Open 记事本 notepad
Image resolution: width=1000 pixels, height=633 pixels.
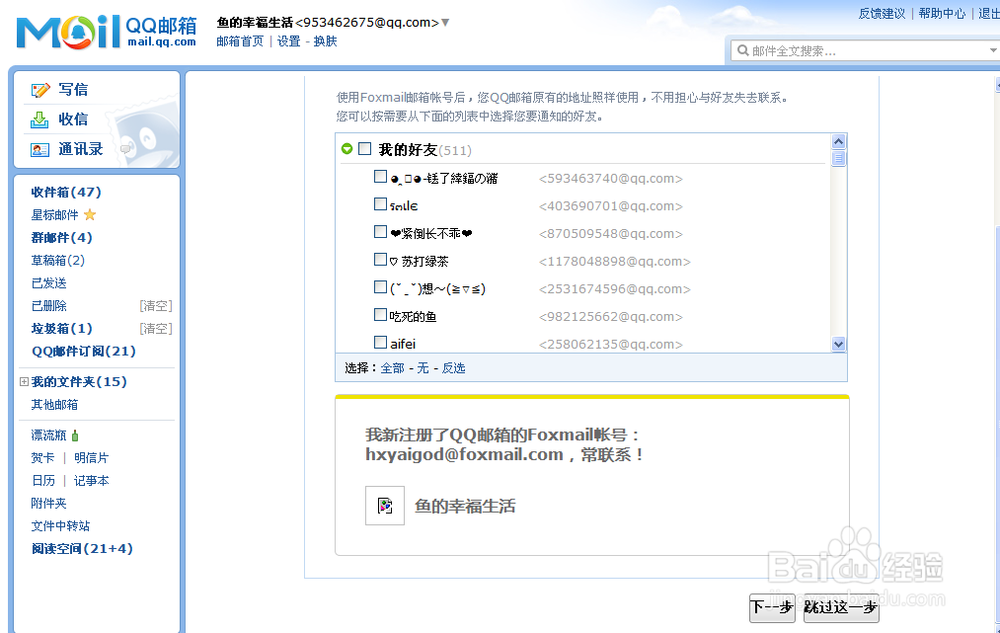coord(91,481)
